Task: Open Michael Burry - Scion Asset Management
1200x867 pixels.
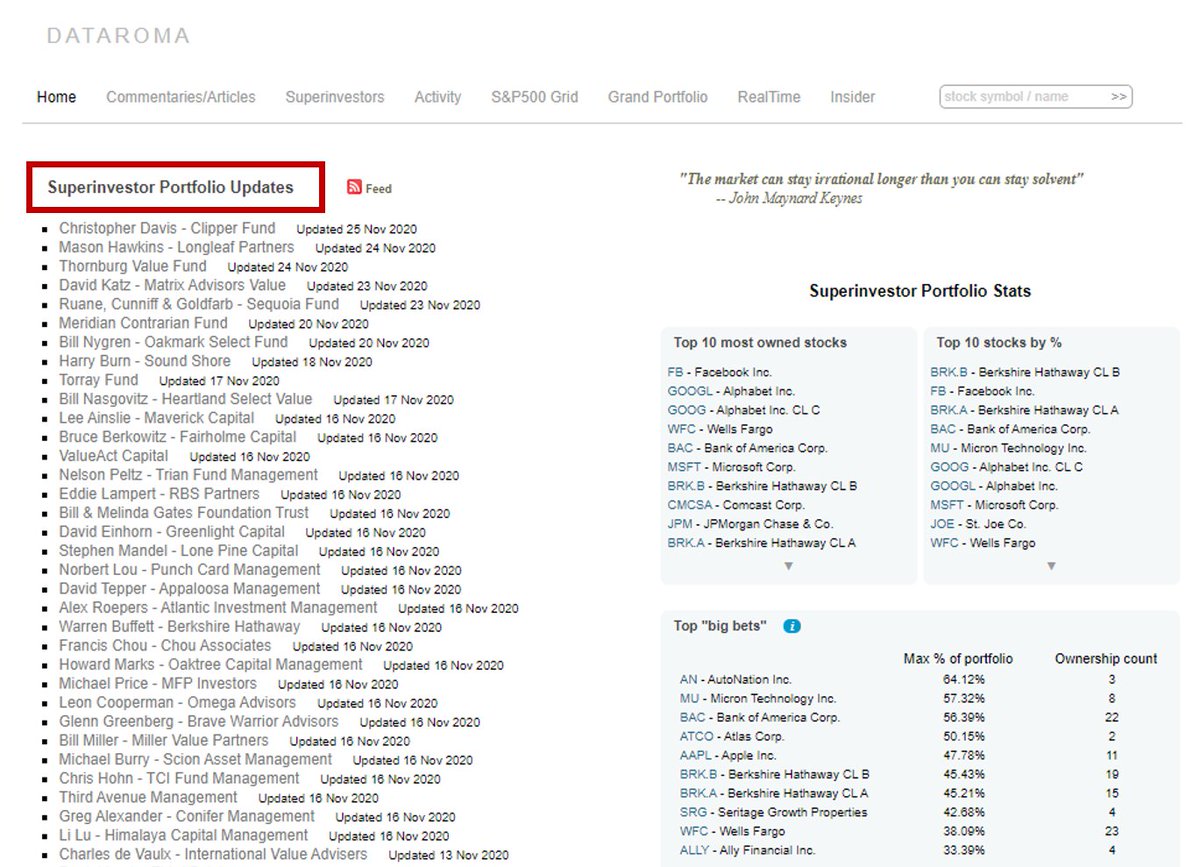Action: tap(196, 760)
